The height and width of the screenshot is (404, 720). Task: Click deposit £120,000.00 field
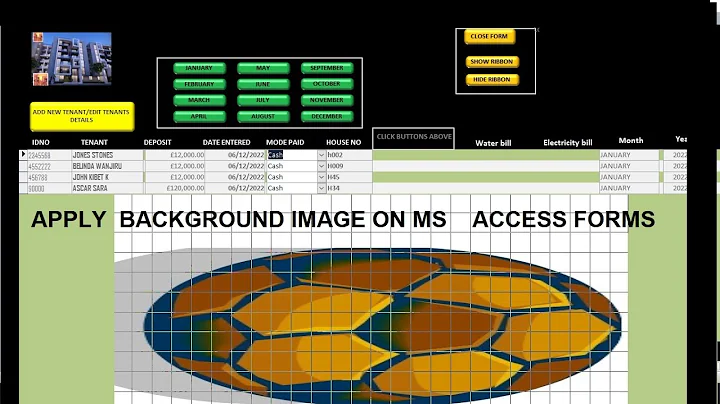(x=175, y=188)
